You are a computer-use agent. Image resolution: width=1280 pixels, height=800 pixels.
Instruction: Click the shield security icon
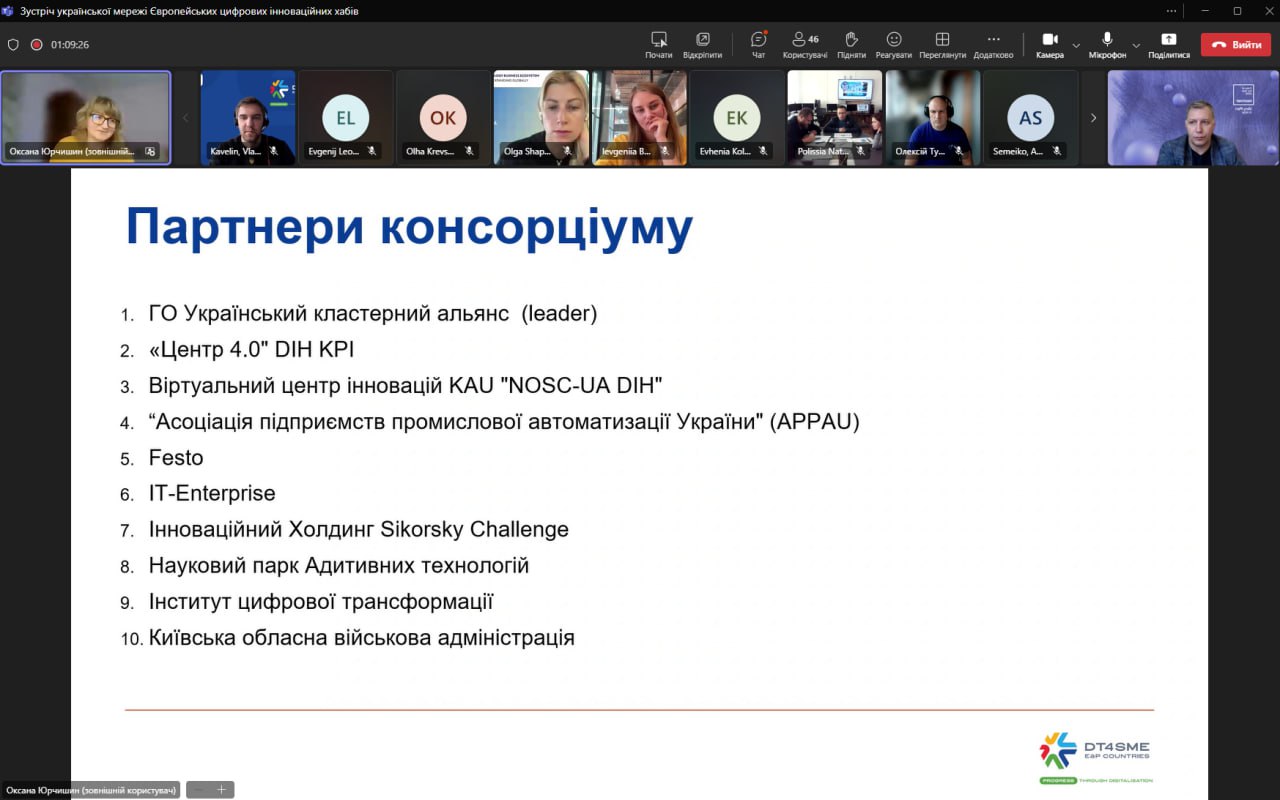[x=13, y=45]
